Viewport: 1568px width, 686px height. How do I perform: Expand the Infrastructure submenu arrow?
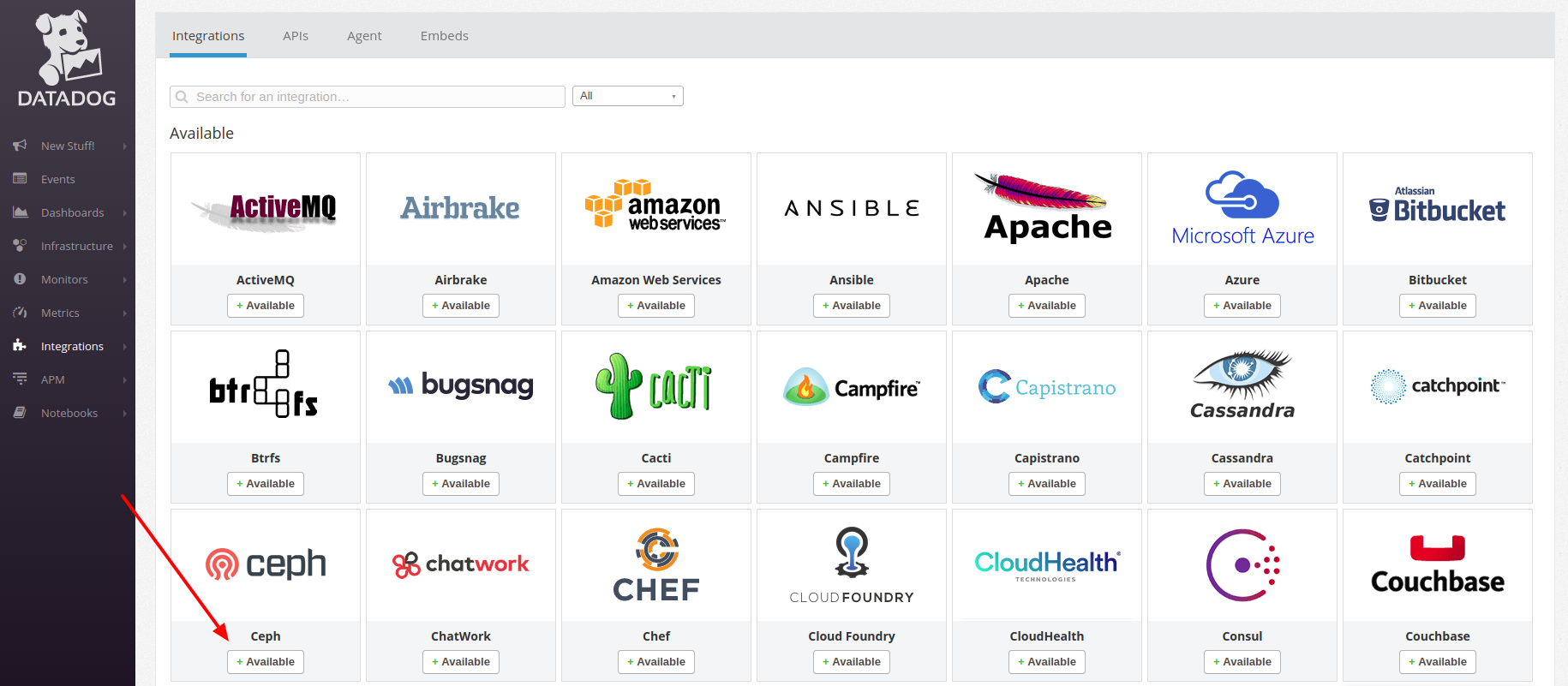point(125,247)
